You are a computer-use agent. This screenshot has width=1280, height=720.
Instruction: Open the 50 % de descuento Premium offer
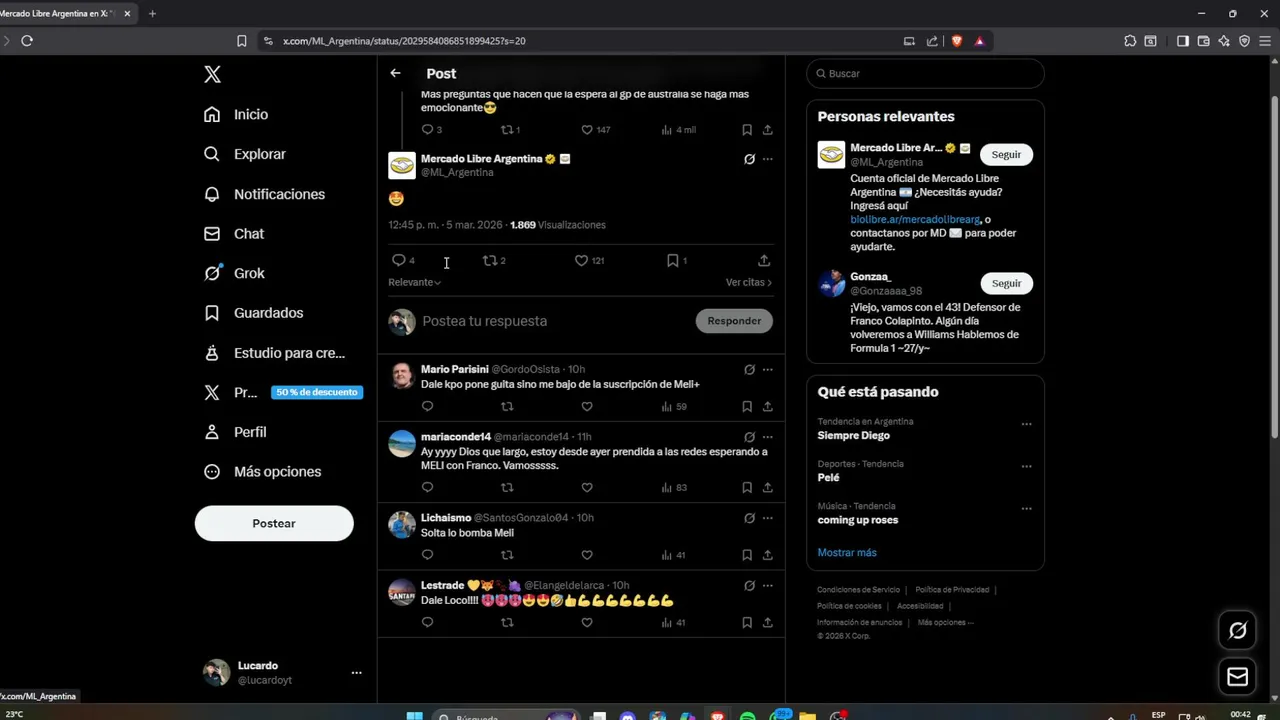[x=316, y=392]
